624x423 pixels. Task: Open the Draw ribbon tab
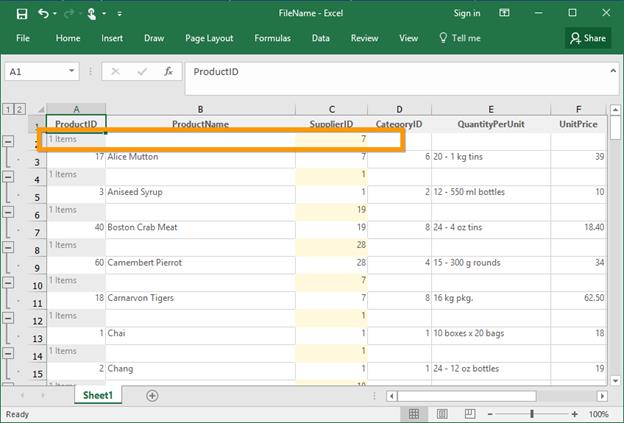click(x=154, y=38)
